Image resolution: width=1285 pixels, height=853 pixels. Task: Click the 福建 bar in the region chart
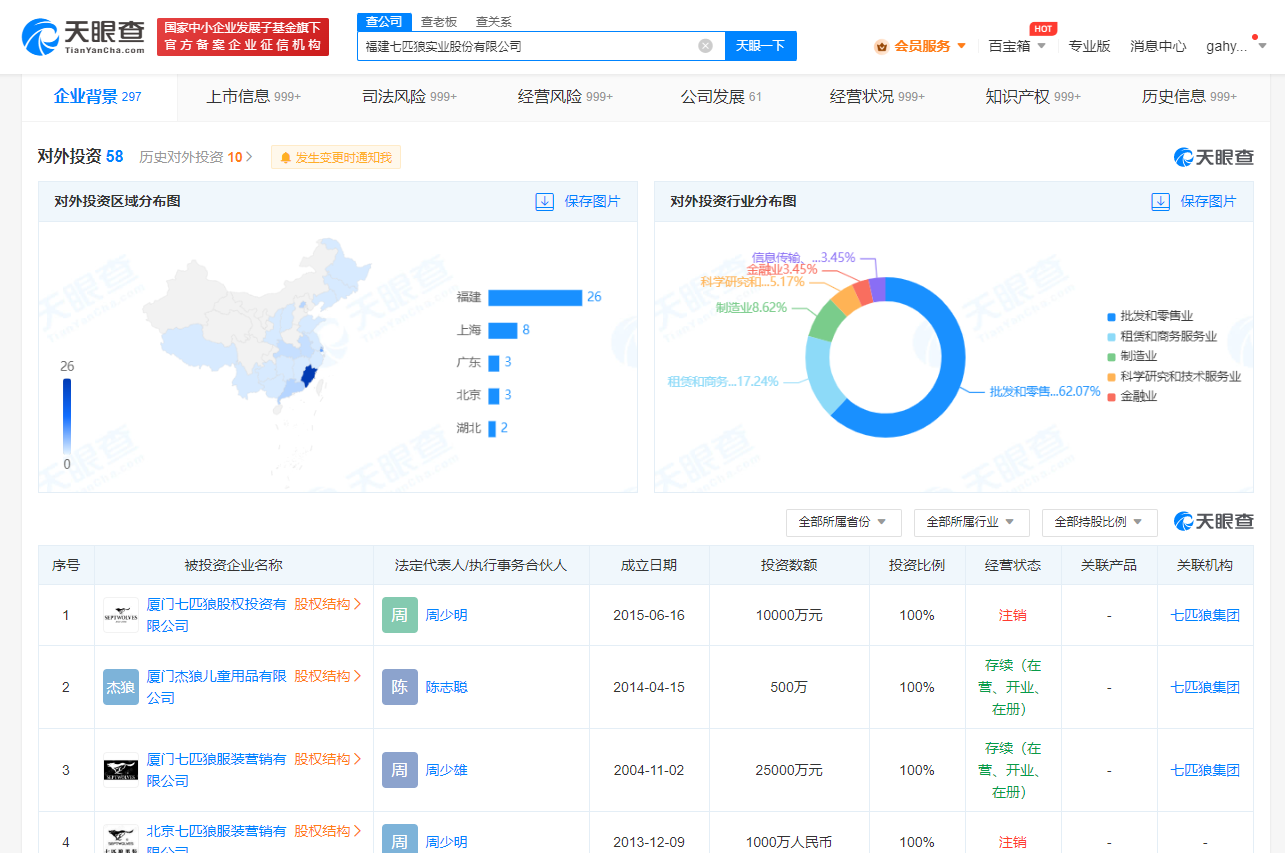535,297
